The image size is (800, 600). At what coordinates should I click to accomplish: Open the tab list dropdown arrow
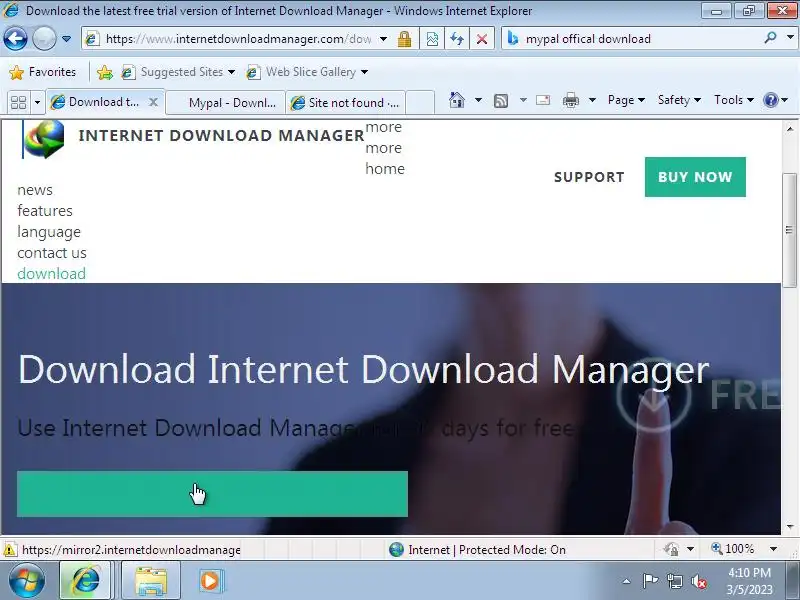(x=37, y=103)
